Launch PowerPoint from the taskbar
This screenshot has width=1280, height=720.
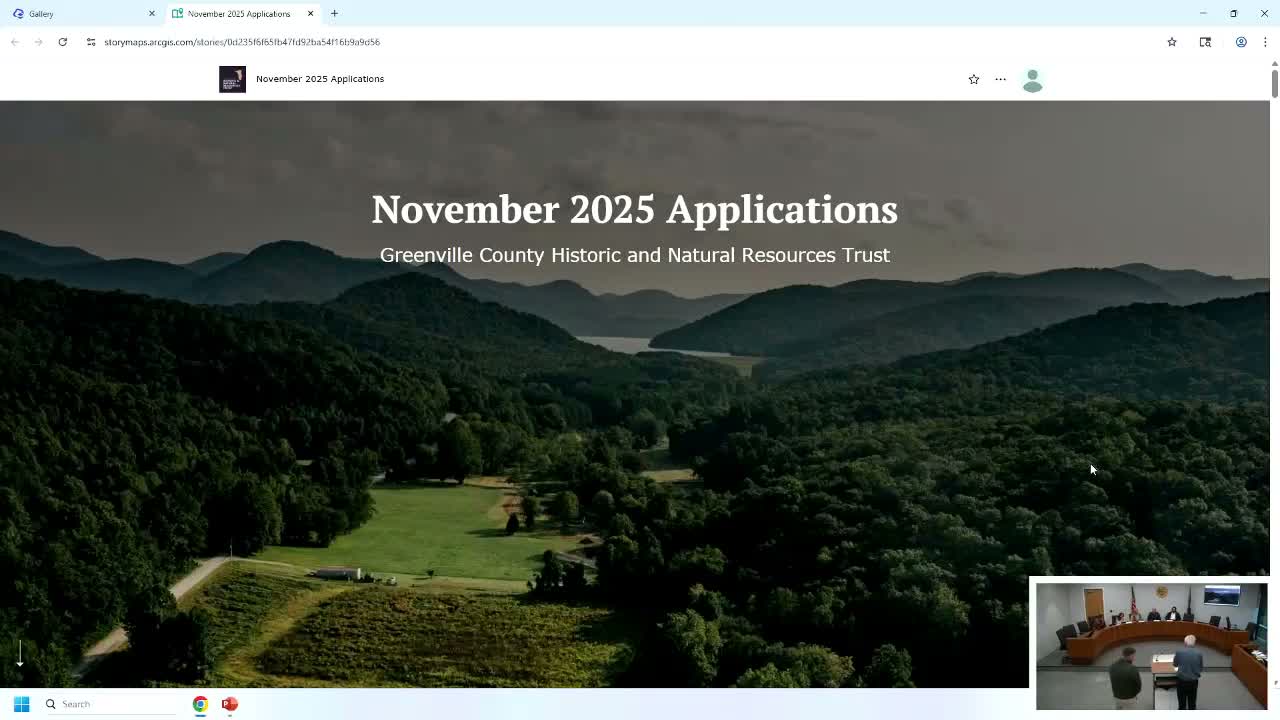(229, 704)
